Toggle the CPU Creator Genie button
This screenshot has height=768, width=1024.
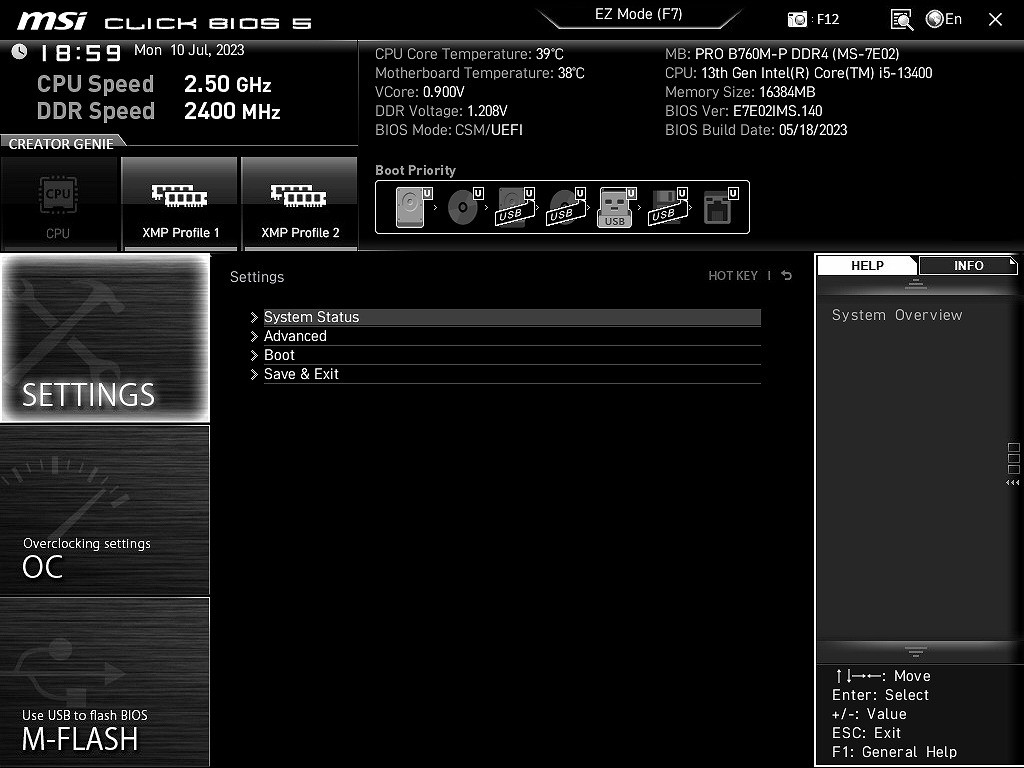point(58,203)
